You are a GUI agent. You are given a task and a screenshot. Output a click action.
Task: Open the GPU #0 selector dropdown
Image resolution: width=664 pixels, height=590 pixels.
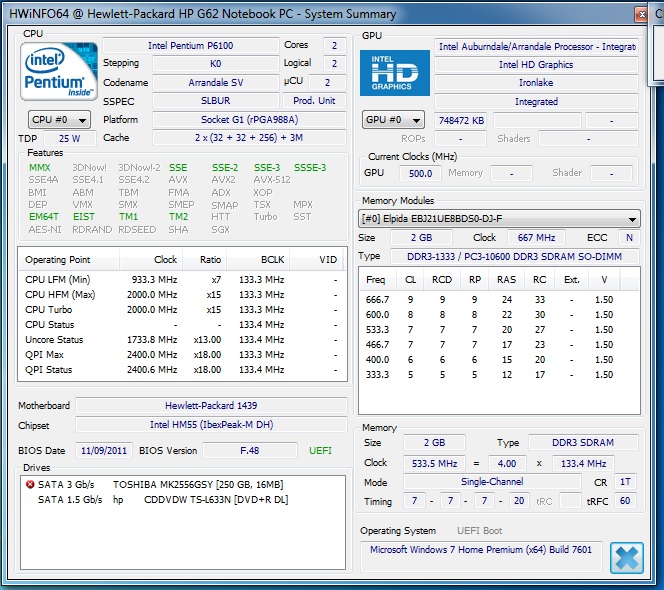(393, 120)
